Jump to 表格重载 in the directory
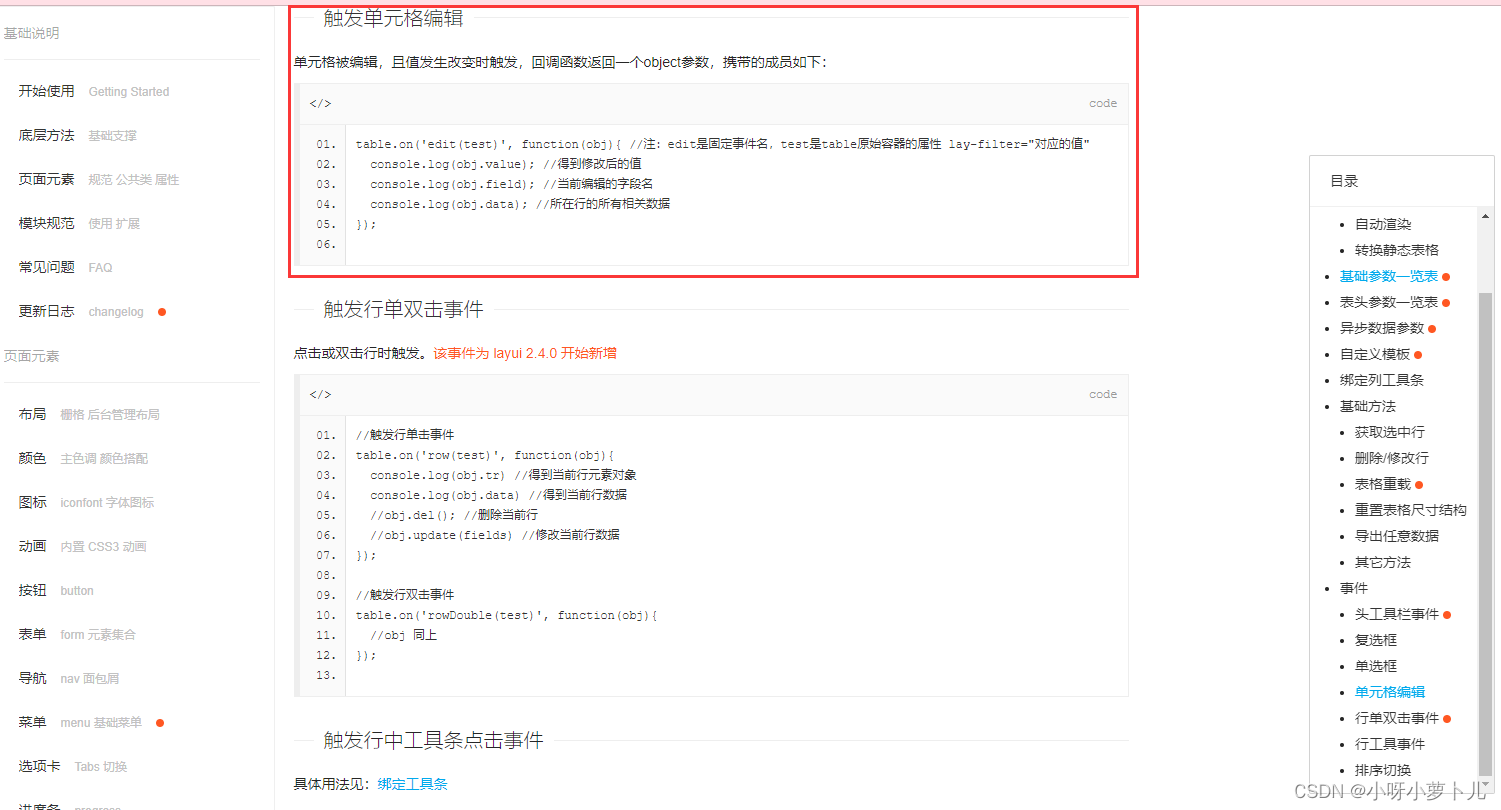The image size is (1501, 810). 1383,484
